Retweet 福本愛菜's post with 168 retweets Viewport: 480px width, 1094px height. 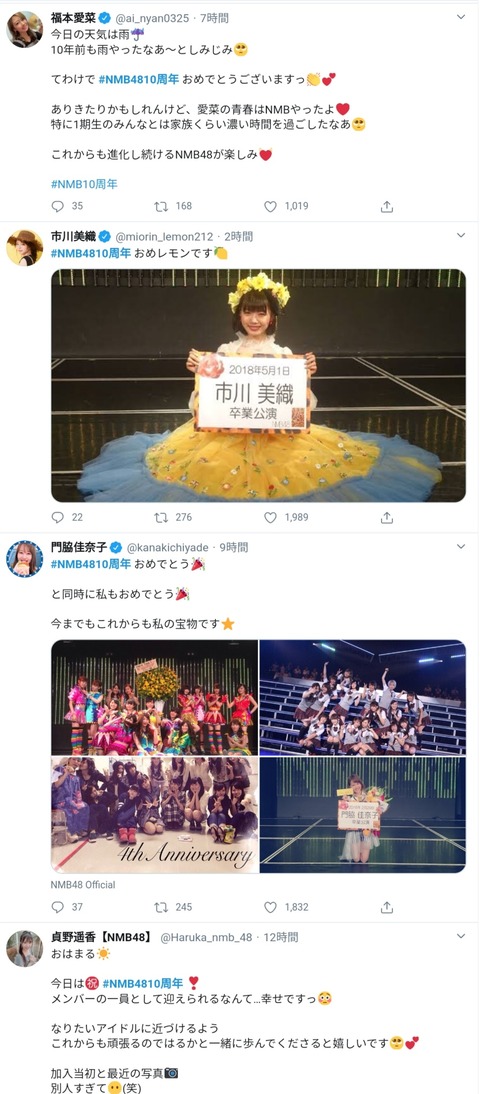[160, 207]
